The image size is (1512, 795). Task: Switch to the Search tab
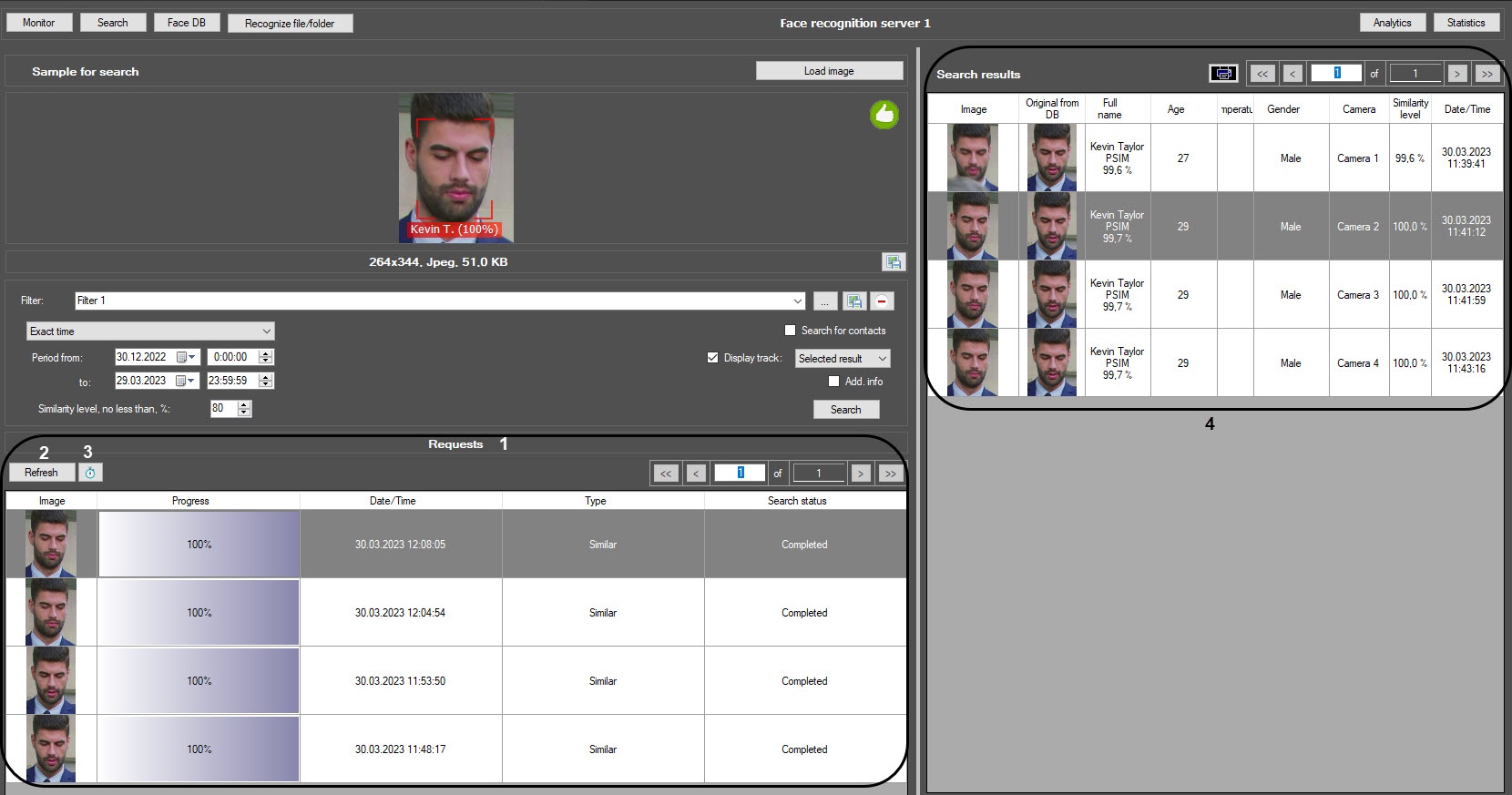tap(113, 23)
